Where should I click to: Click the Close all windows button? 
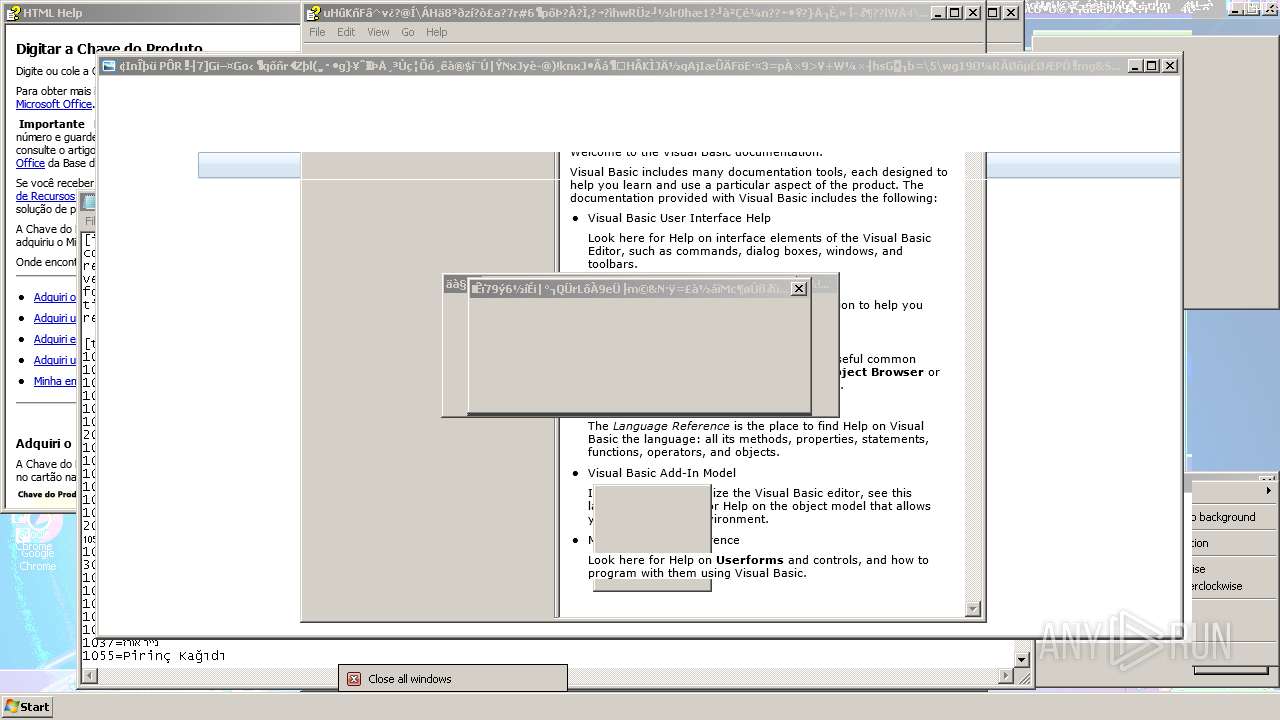tap(453, 679)
